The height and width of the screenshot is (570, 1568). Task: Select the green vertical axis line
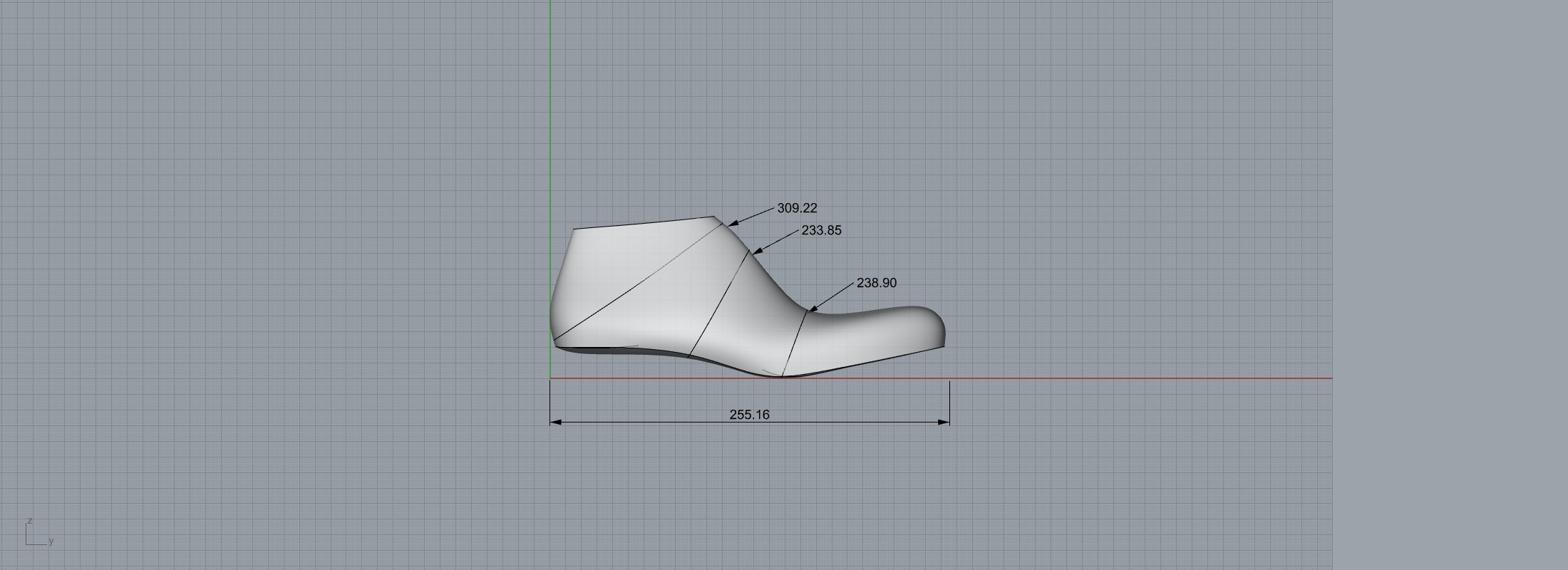point(550,142)
